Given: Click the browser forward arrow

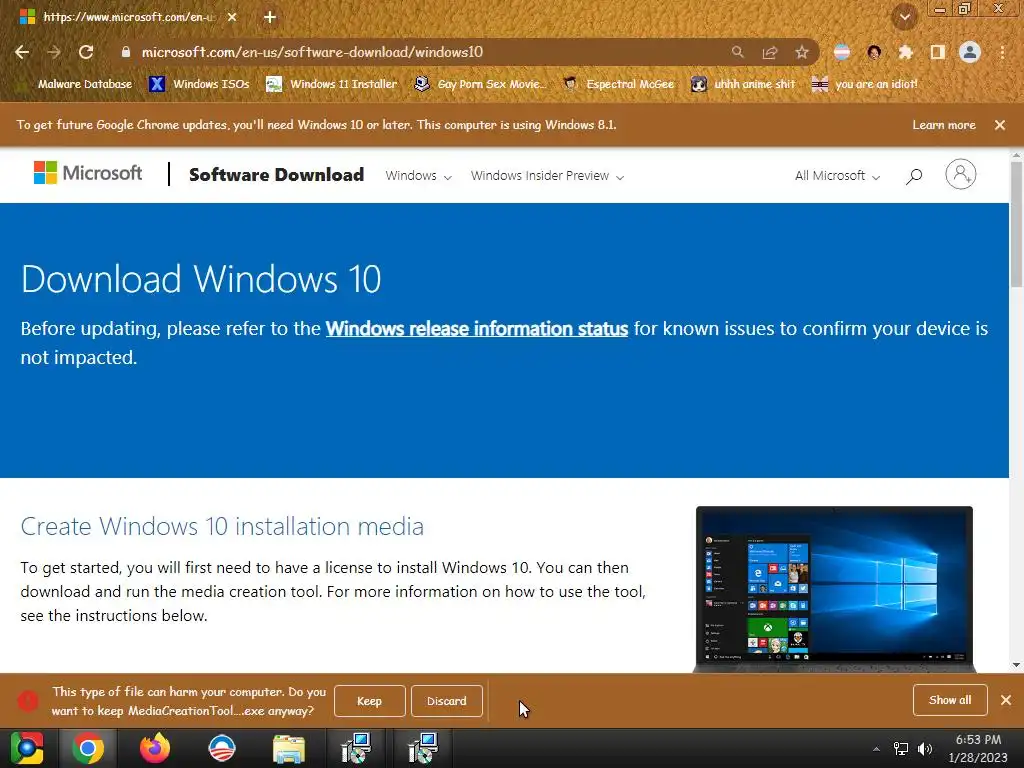Looking at the screenshot, I should [x=54, y=52].
